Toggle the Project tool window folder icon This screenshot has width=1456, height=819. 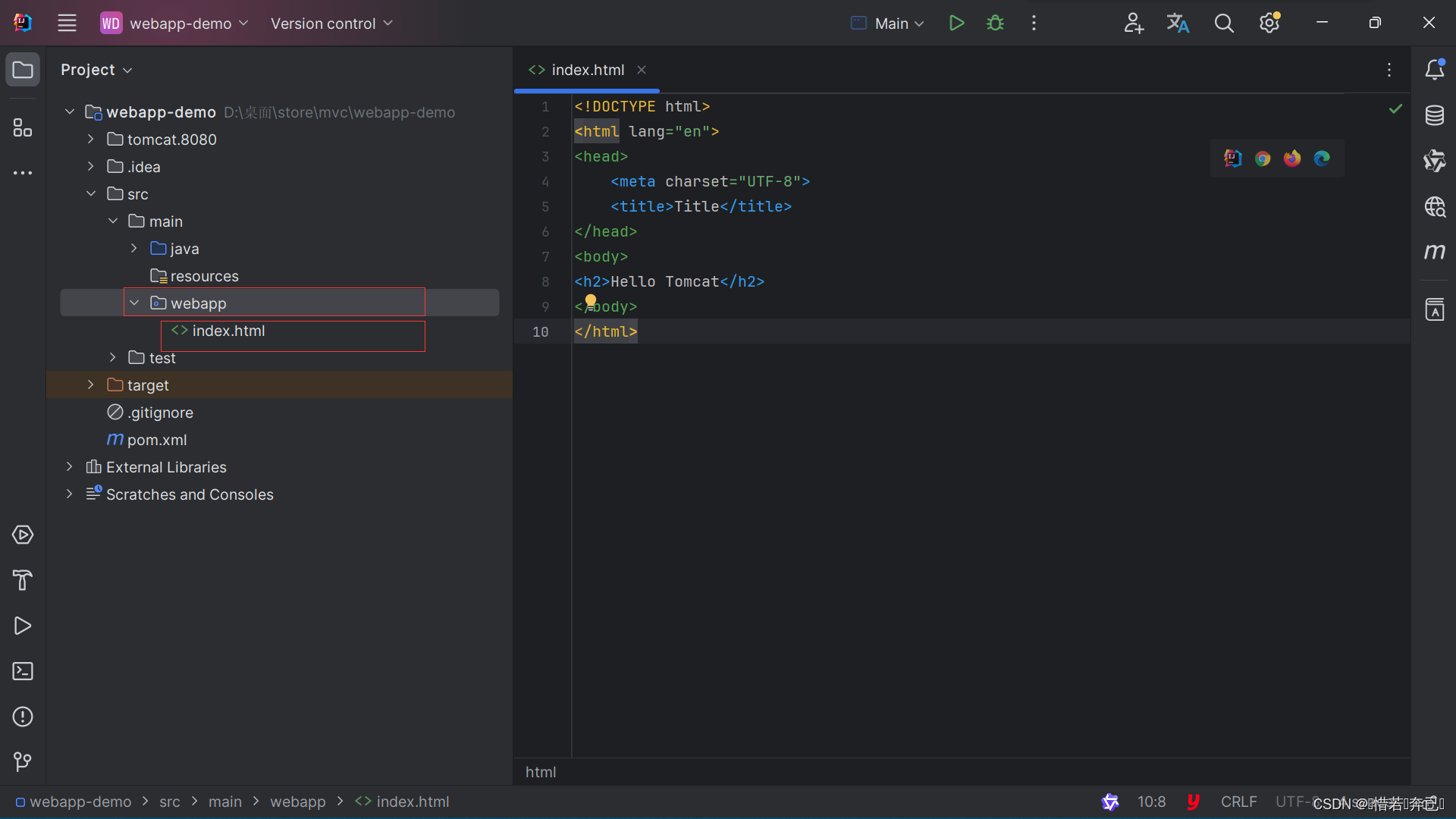pos(23,70)
